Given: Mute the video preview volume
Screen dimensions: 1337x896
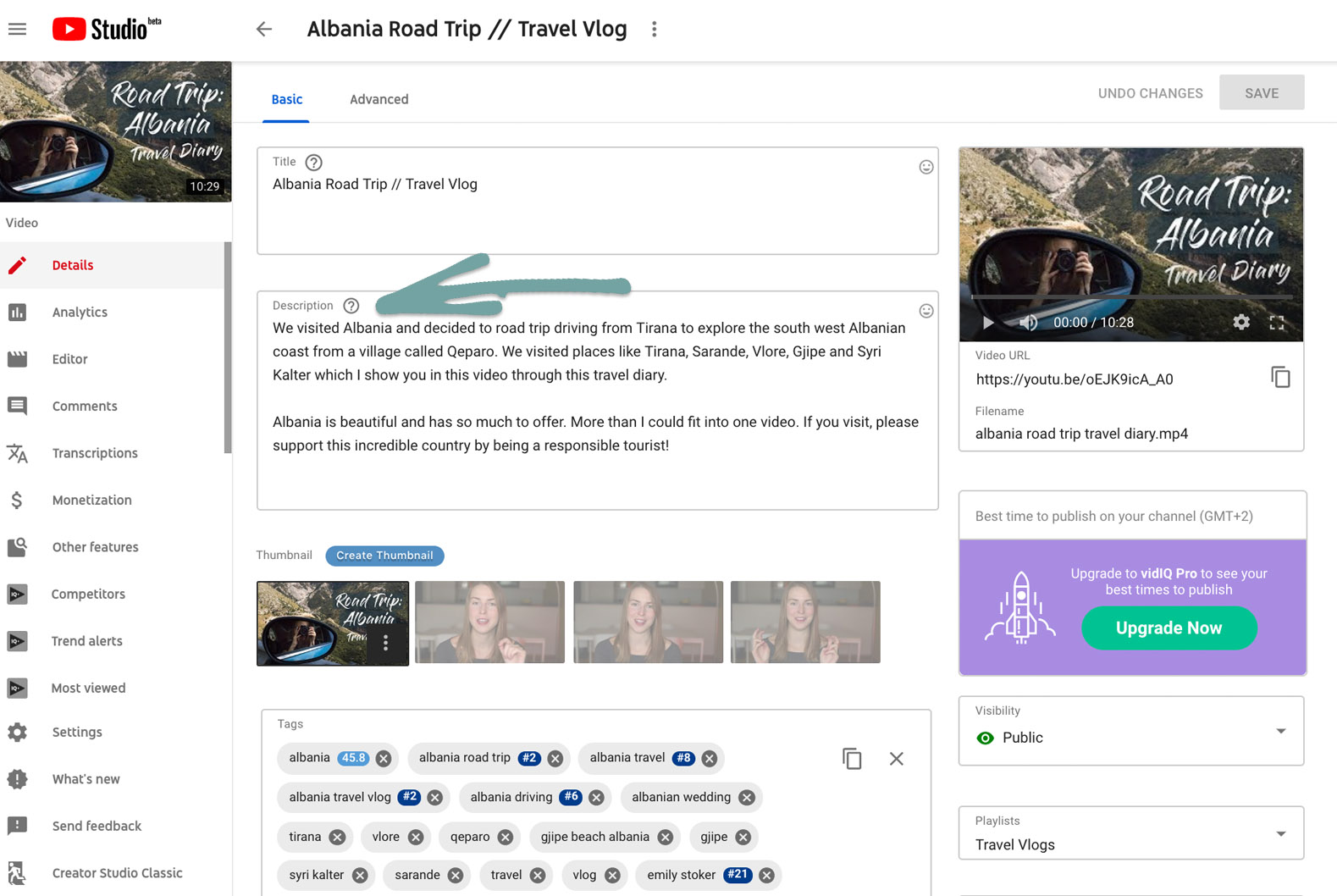Looking at the screenshot, I should [1028, 323].
